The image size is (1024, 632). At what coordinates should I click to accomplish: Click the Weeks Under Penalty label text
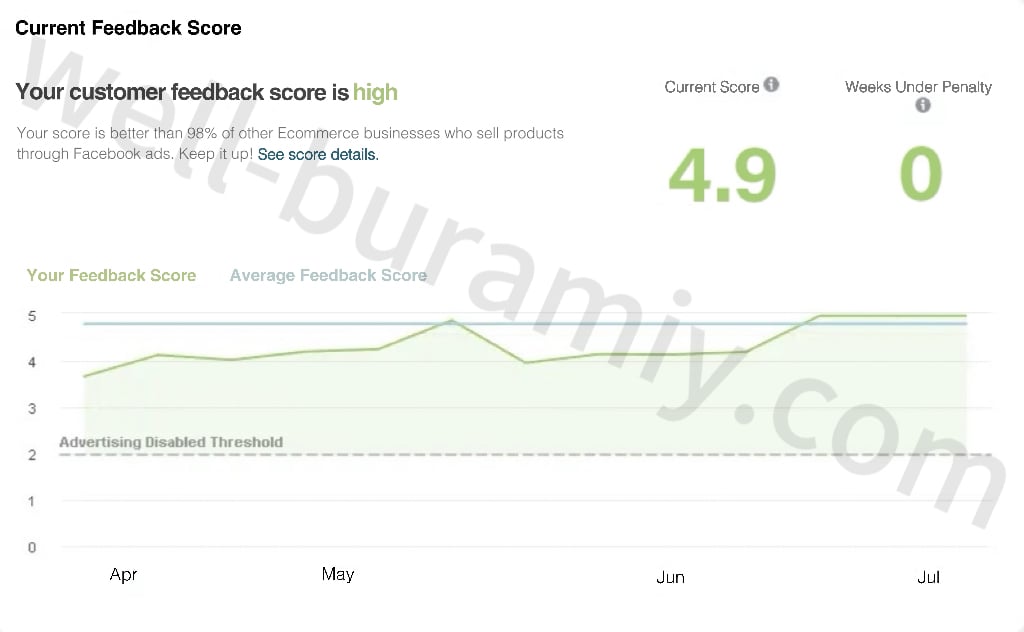(918, 87)
